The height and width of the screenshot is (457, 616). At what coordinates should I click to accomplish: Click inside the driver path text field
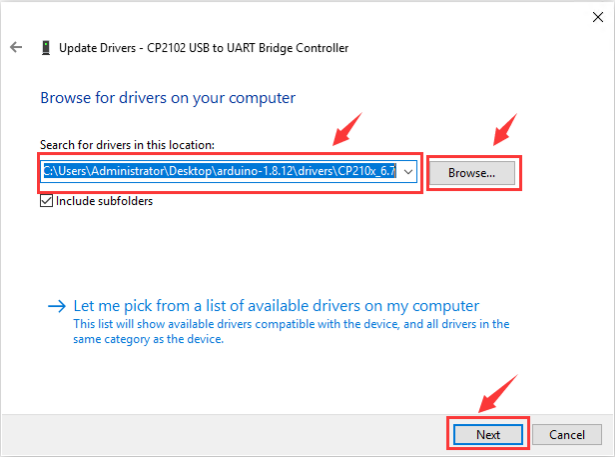click(x=220, y=172)
